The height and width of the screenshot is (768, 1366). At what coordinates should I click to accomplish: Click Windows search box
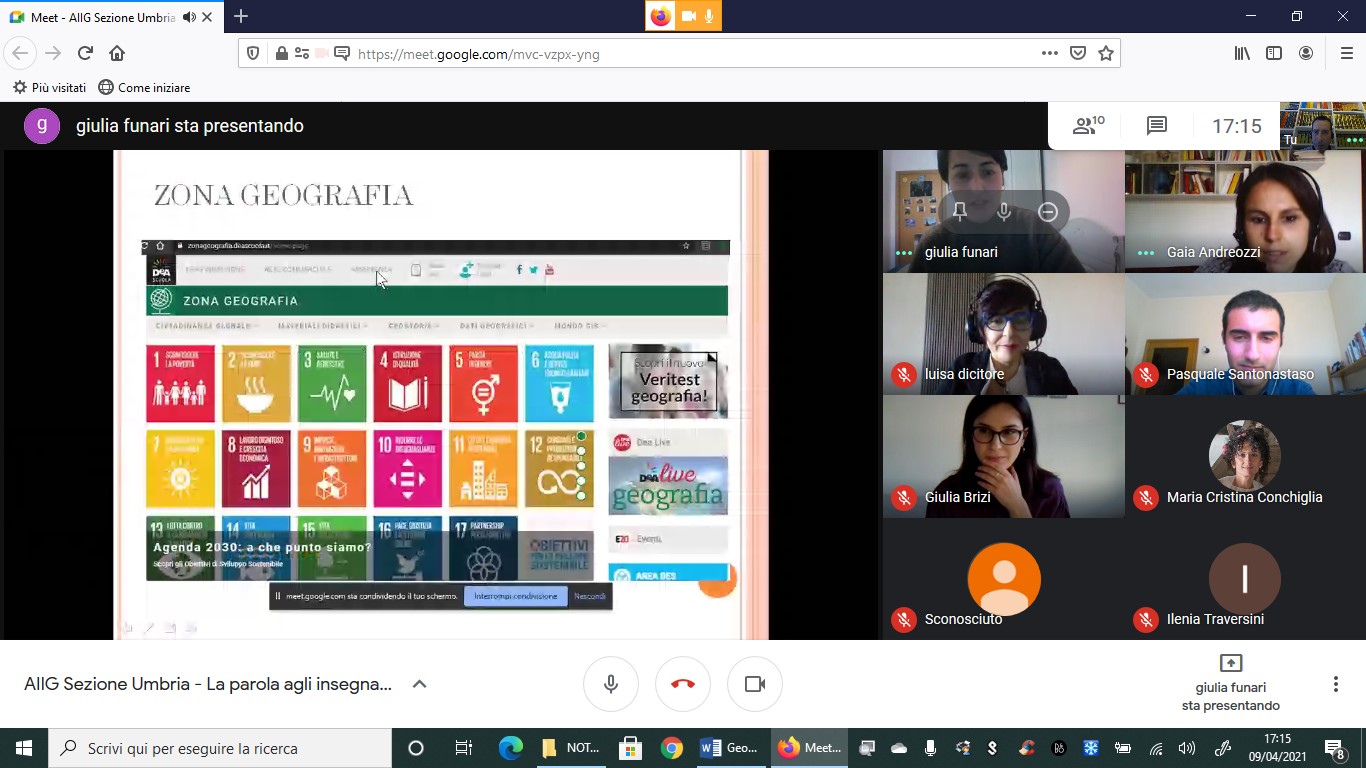[x=220, y=748]
